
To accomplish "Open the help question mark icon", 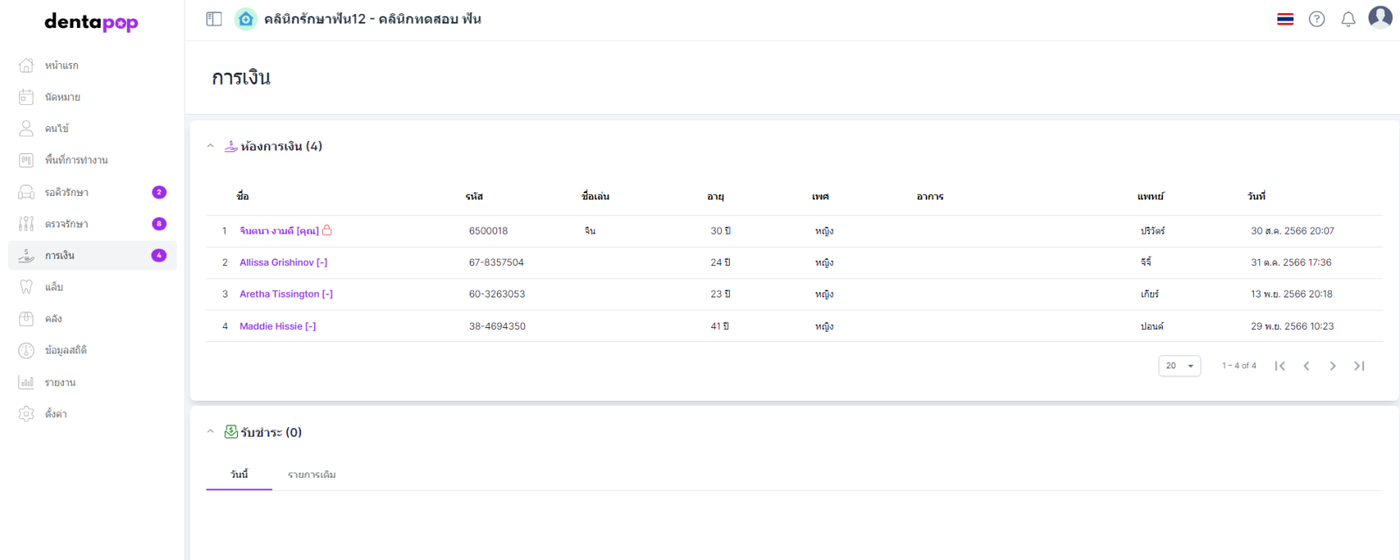I will pos(1317,19).
